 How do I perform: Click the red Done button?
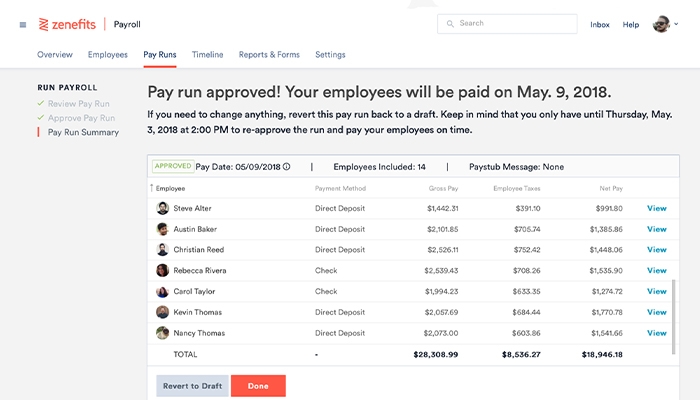point(258,386)
